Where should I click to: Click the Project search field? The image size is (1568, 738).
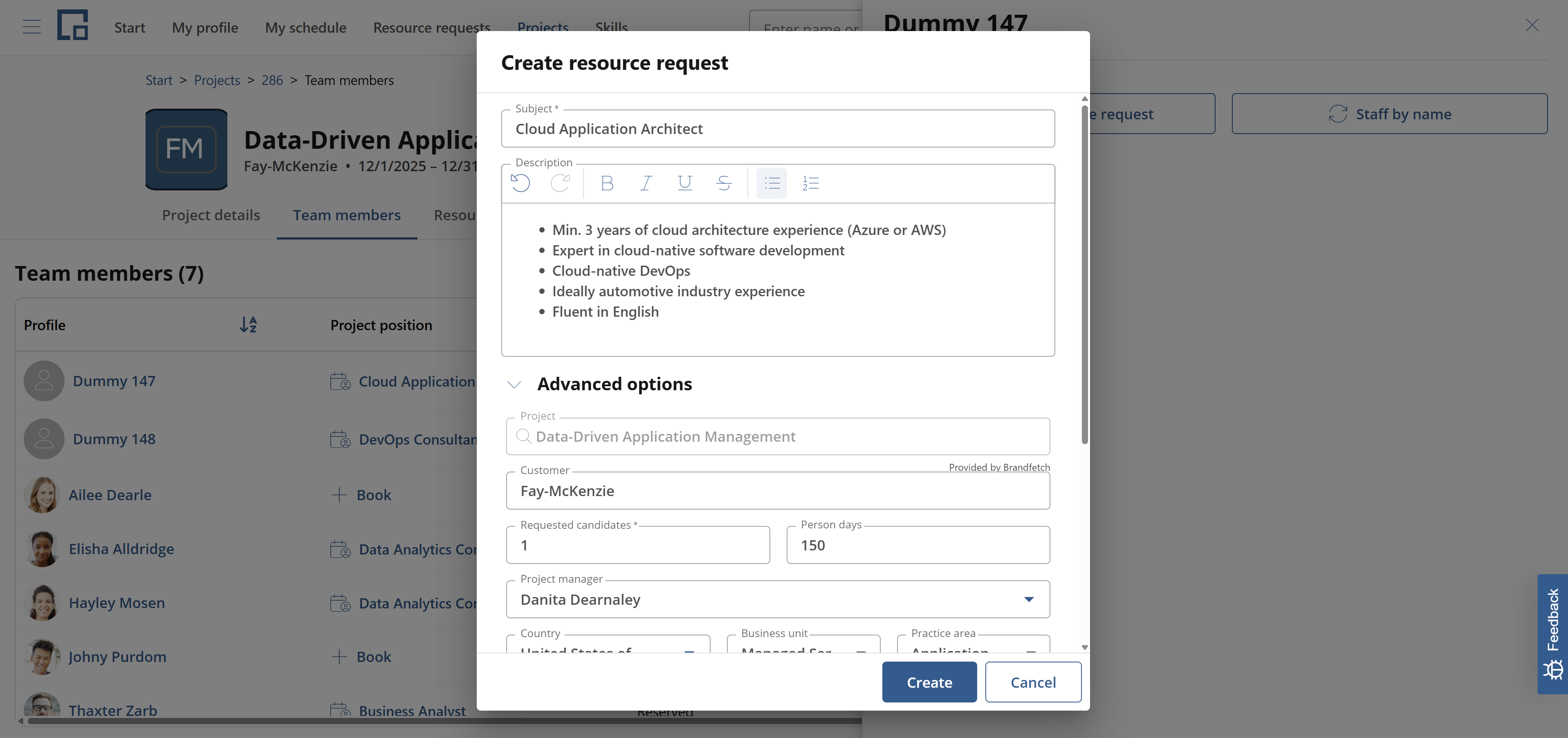tap(778, 436)
